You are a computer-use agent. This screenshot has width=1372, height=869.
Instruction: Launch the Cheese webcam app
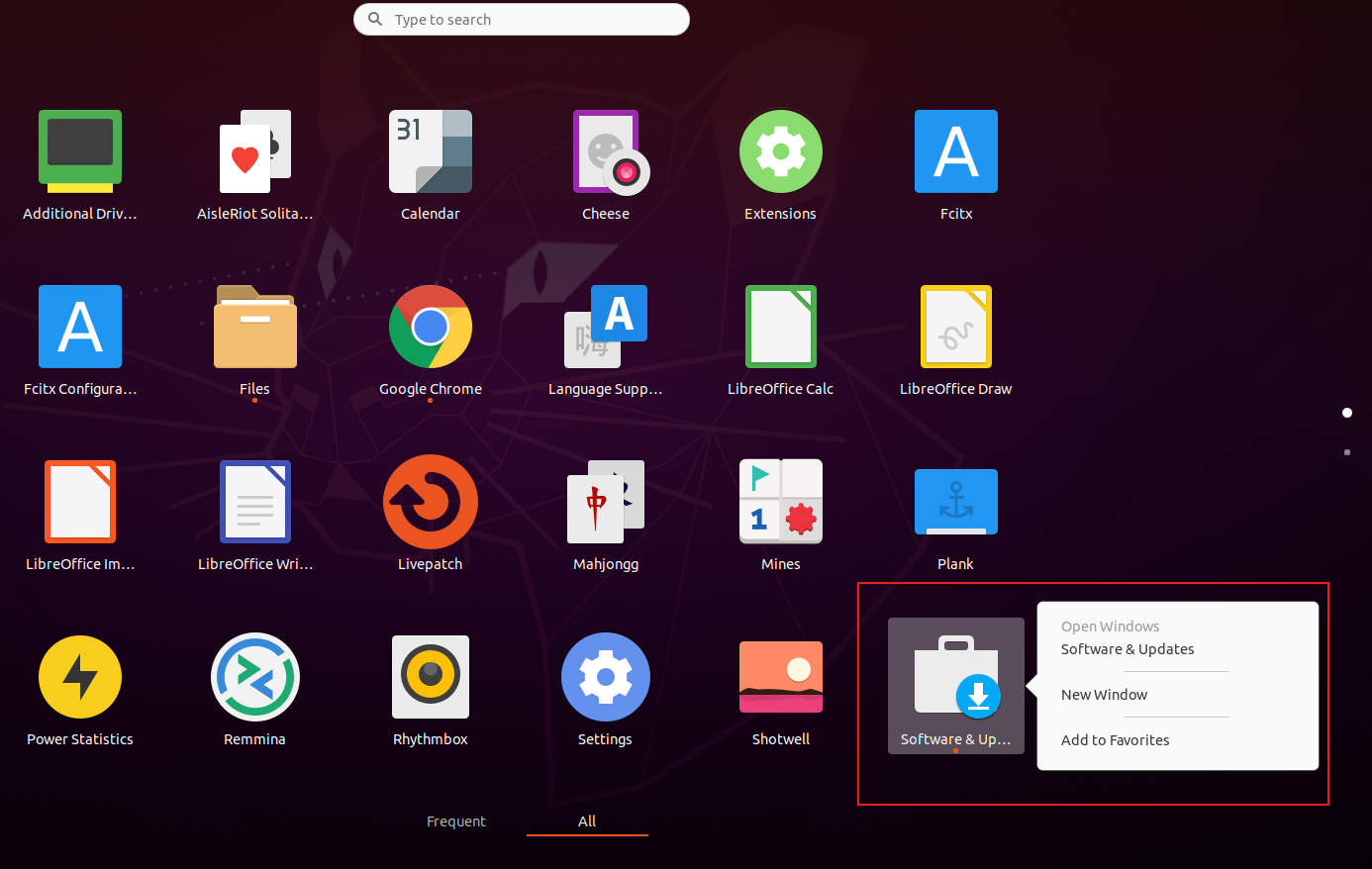click(610, 151)
